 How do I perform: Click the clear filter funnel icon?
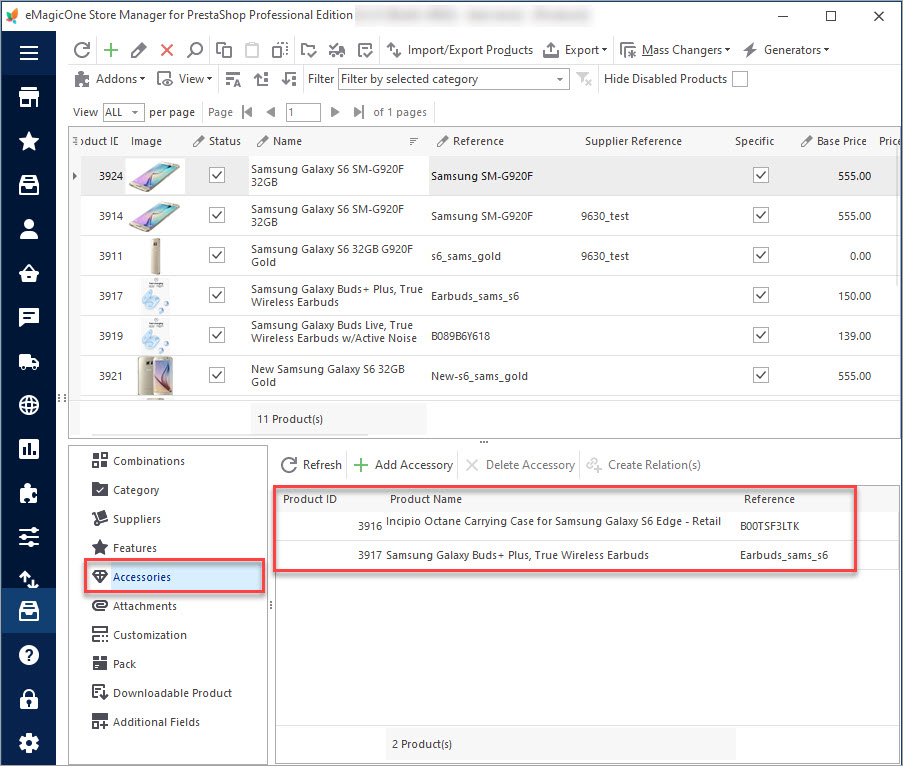point(584,79)
